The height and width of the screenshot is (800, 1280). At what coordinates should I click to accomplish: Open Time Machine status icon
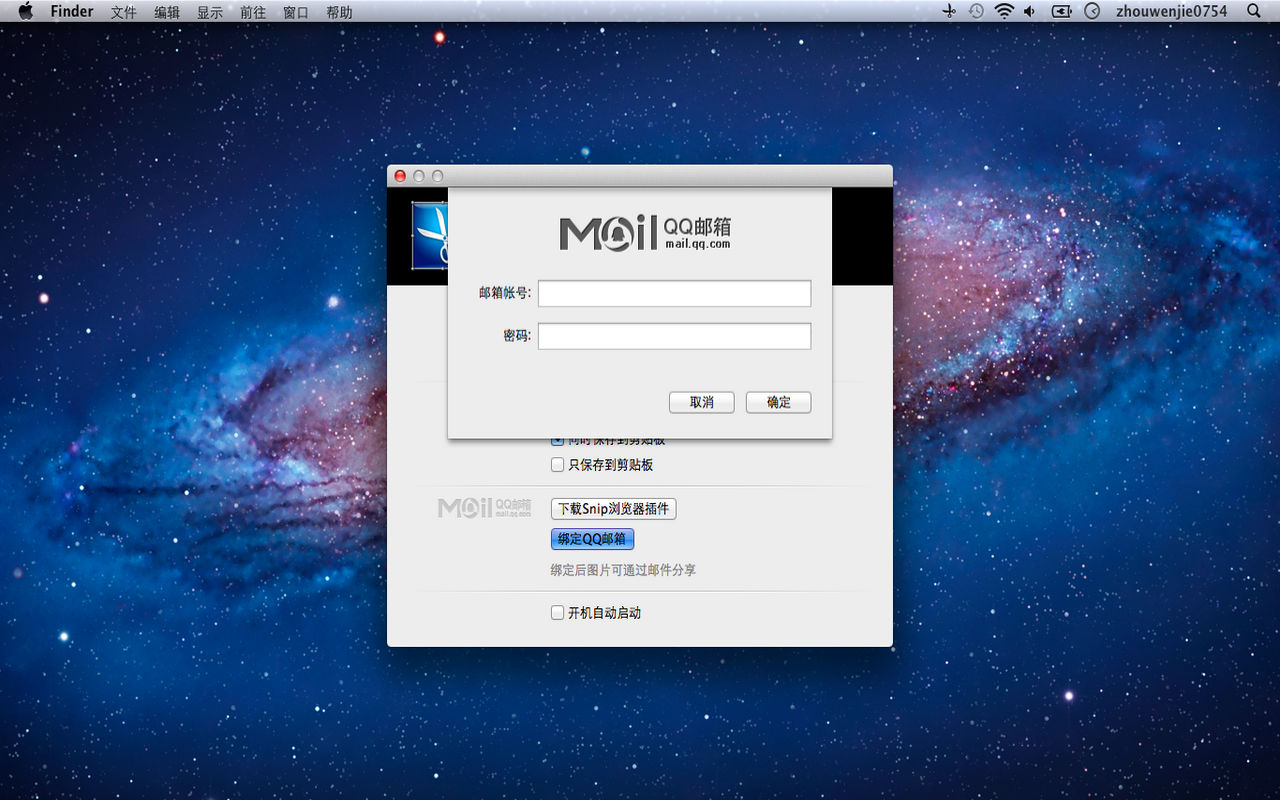point(976,11)
